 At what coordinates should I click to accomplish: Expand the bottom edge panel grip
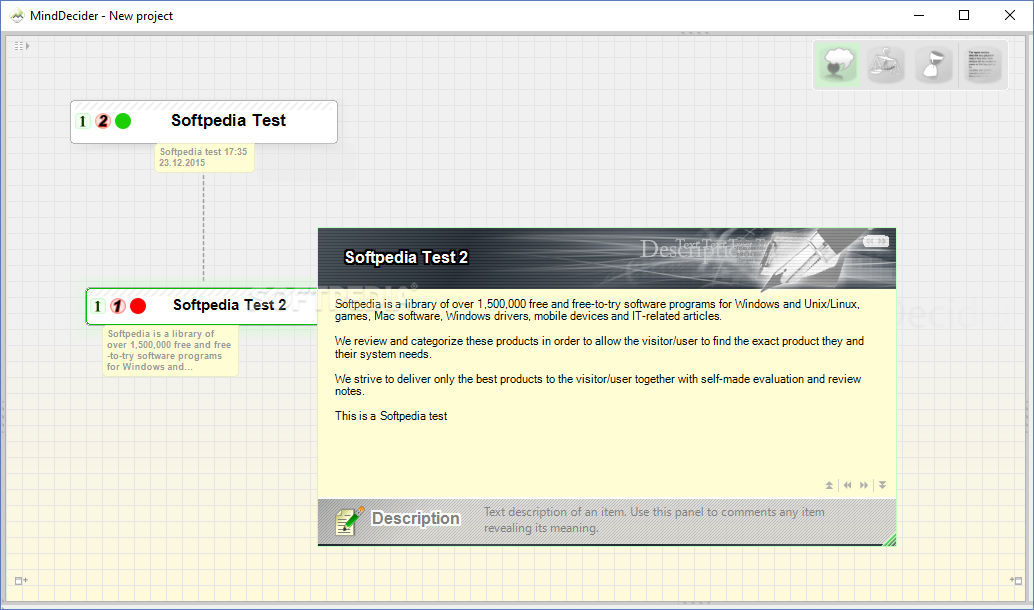(694, 603)
